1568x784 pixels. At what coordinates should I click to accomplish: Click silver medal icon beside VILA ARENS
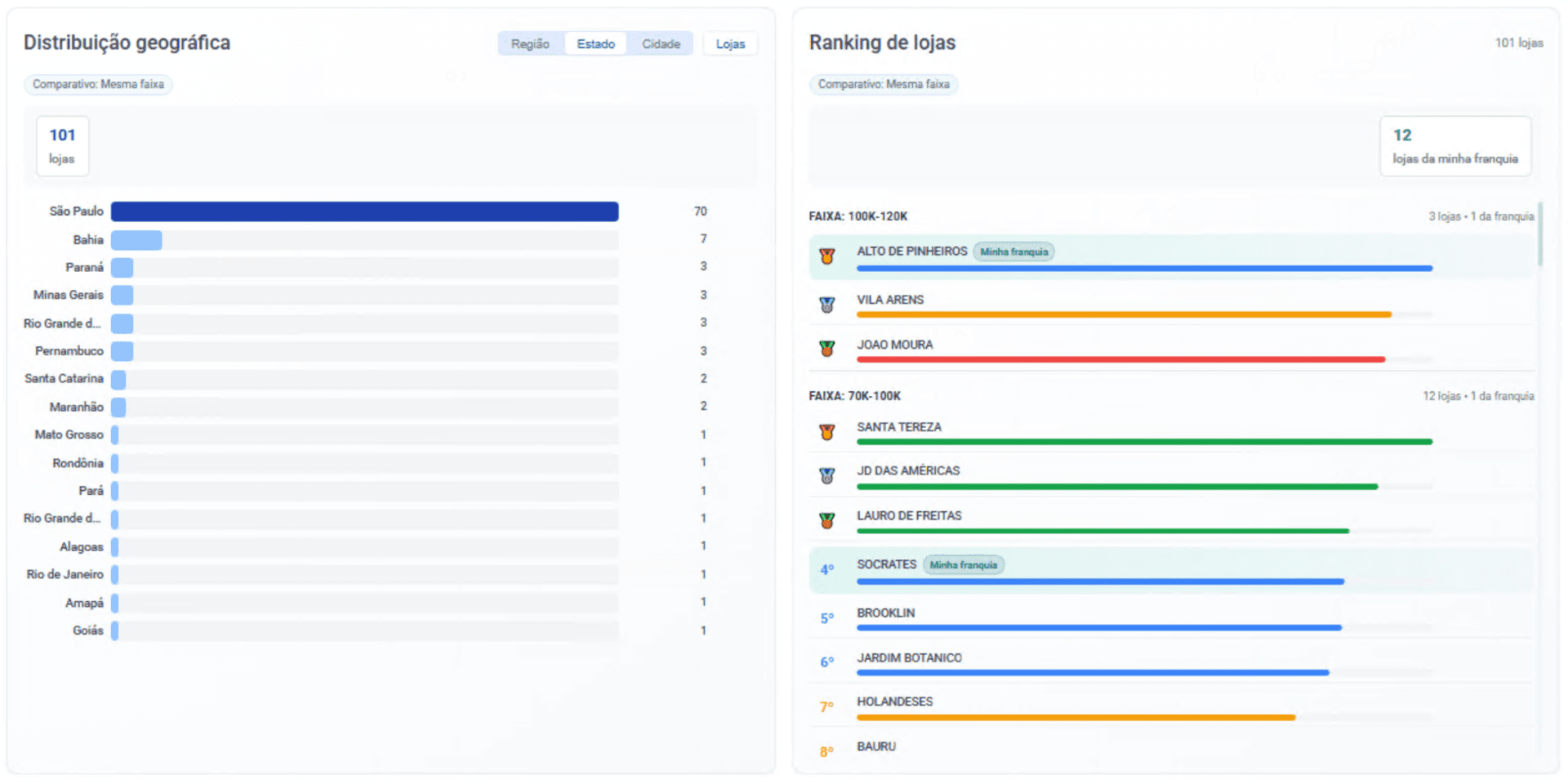click(x=826, y=305)
